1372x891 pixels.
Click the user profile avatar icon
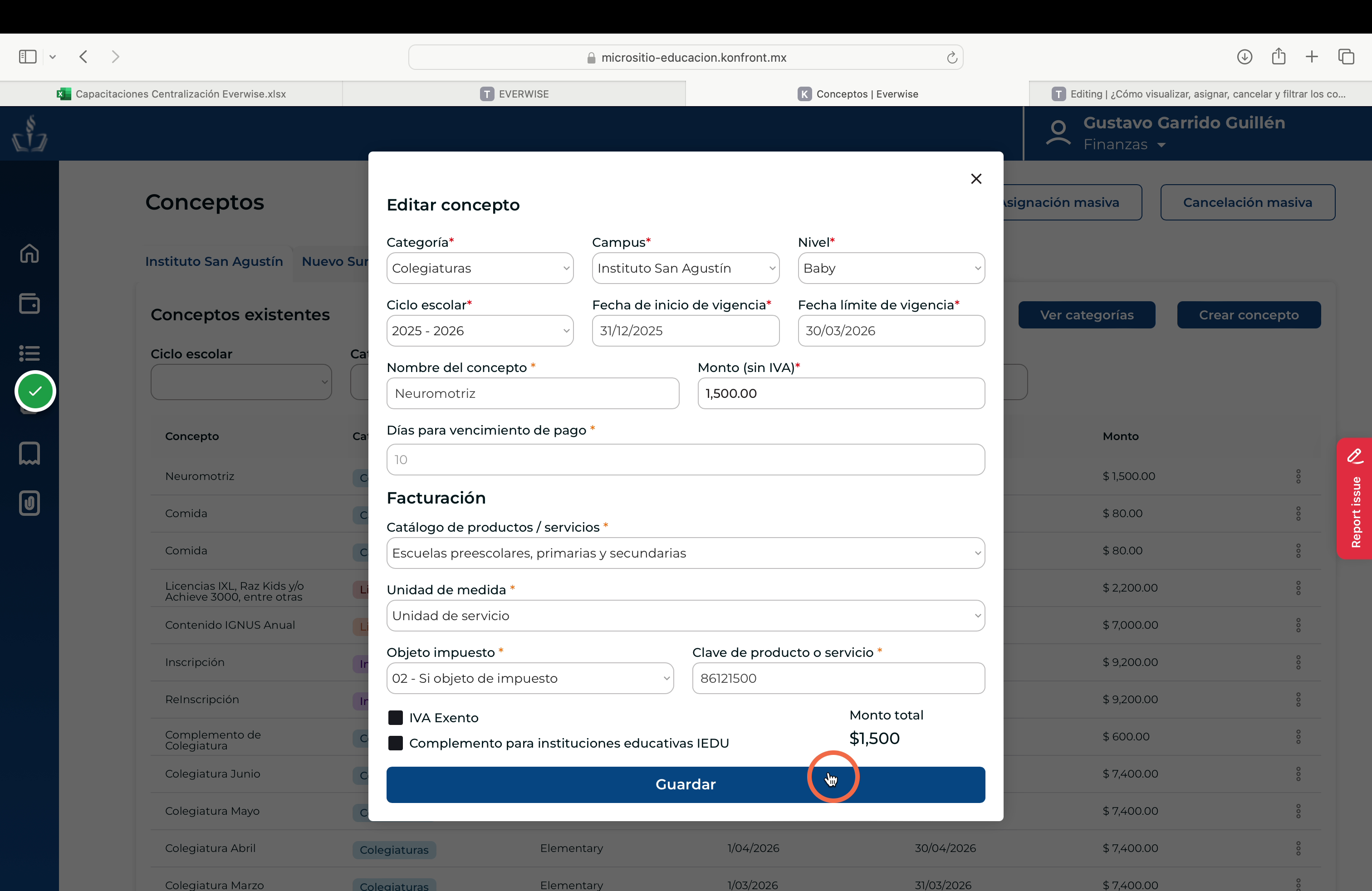coord(1058,133)
